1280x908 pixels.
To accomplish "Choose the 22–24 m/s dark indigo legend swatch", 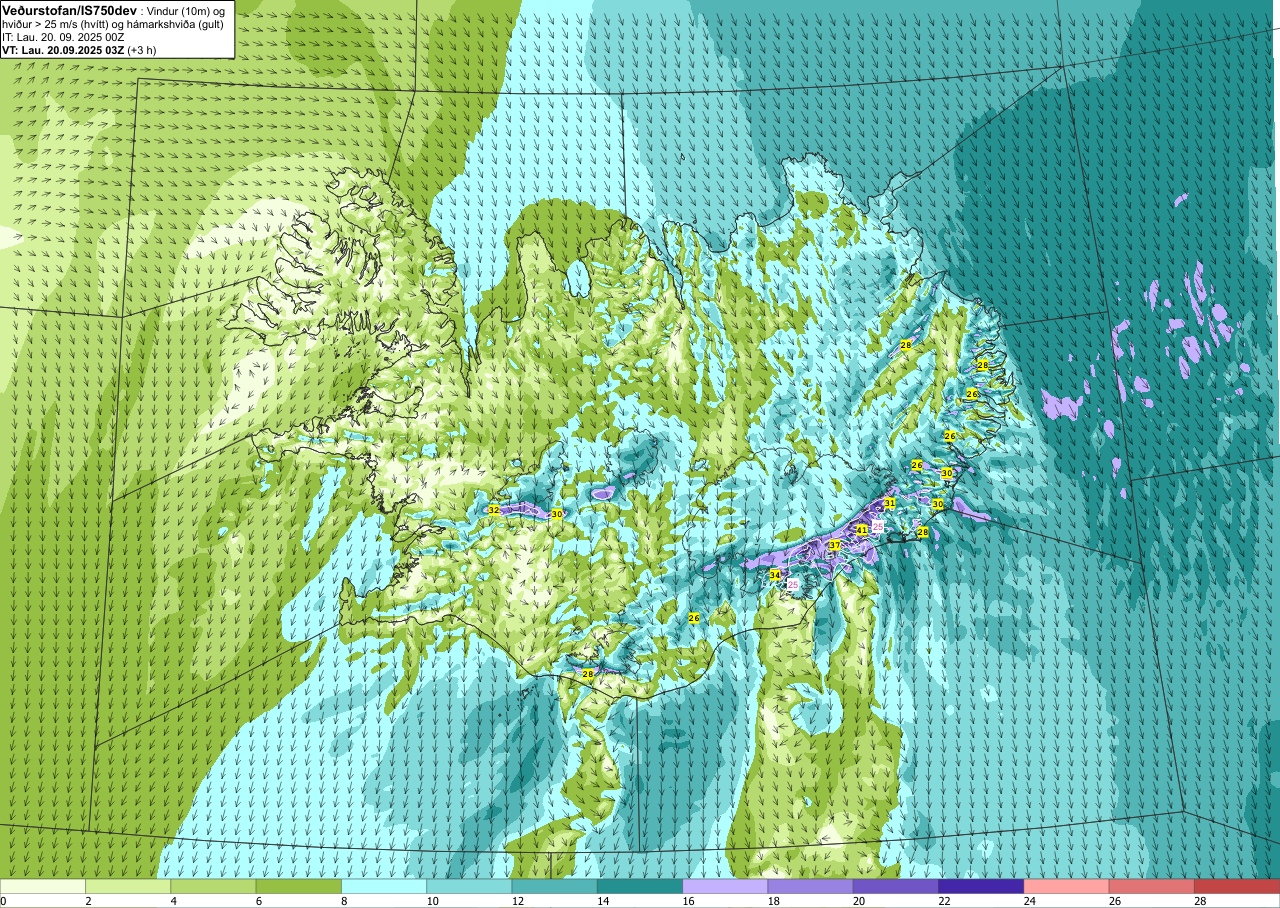I will point(981,886).
